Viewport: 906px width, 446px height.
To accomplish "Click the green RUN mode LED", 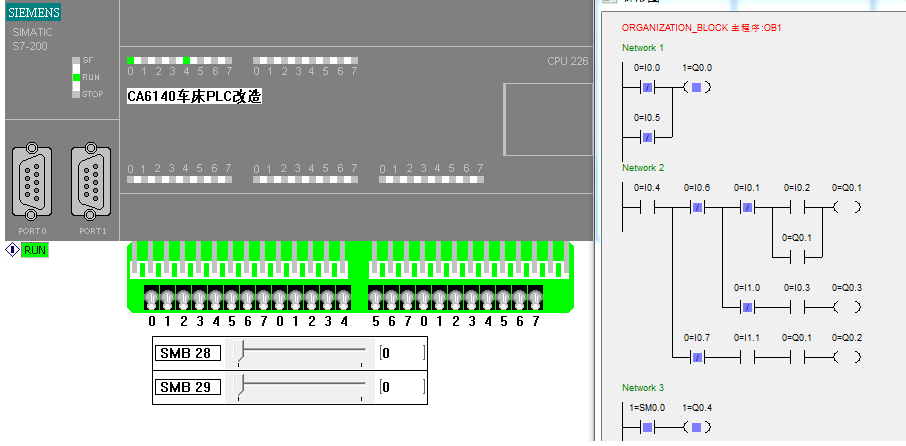I will point(76,77).
